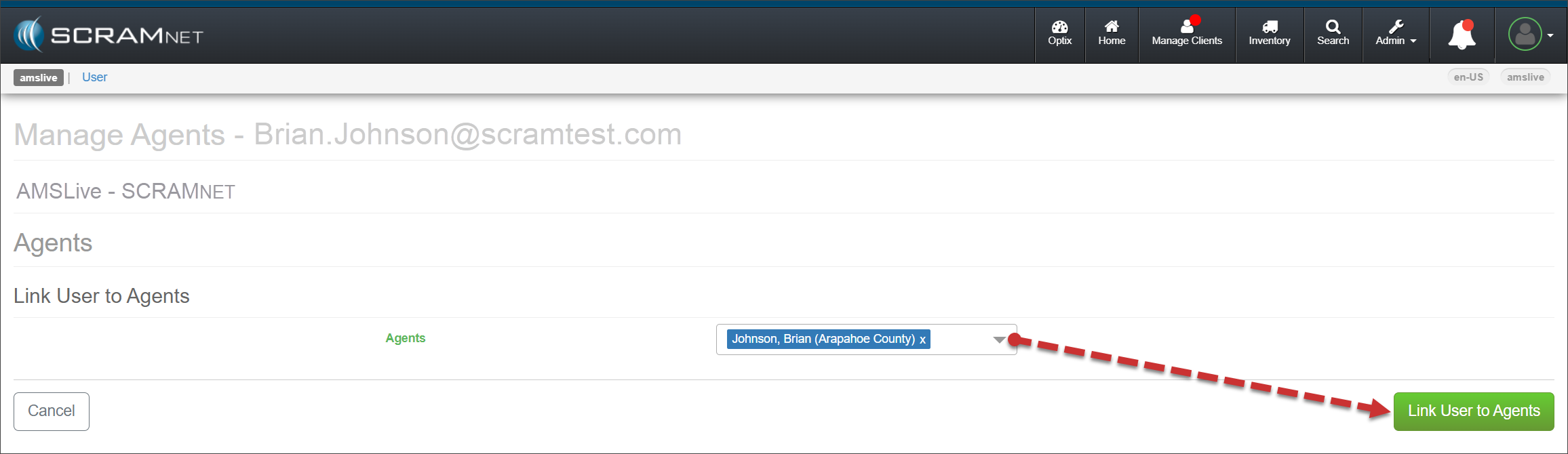The width and height of the screenshot is (1568, 454).
Task: Click the en-US language badge
Action: tap(1468, 77)
